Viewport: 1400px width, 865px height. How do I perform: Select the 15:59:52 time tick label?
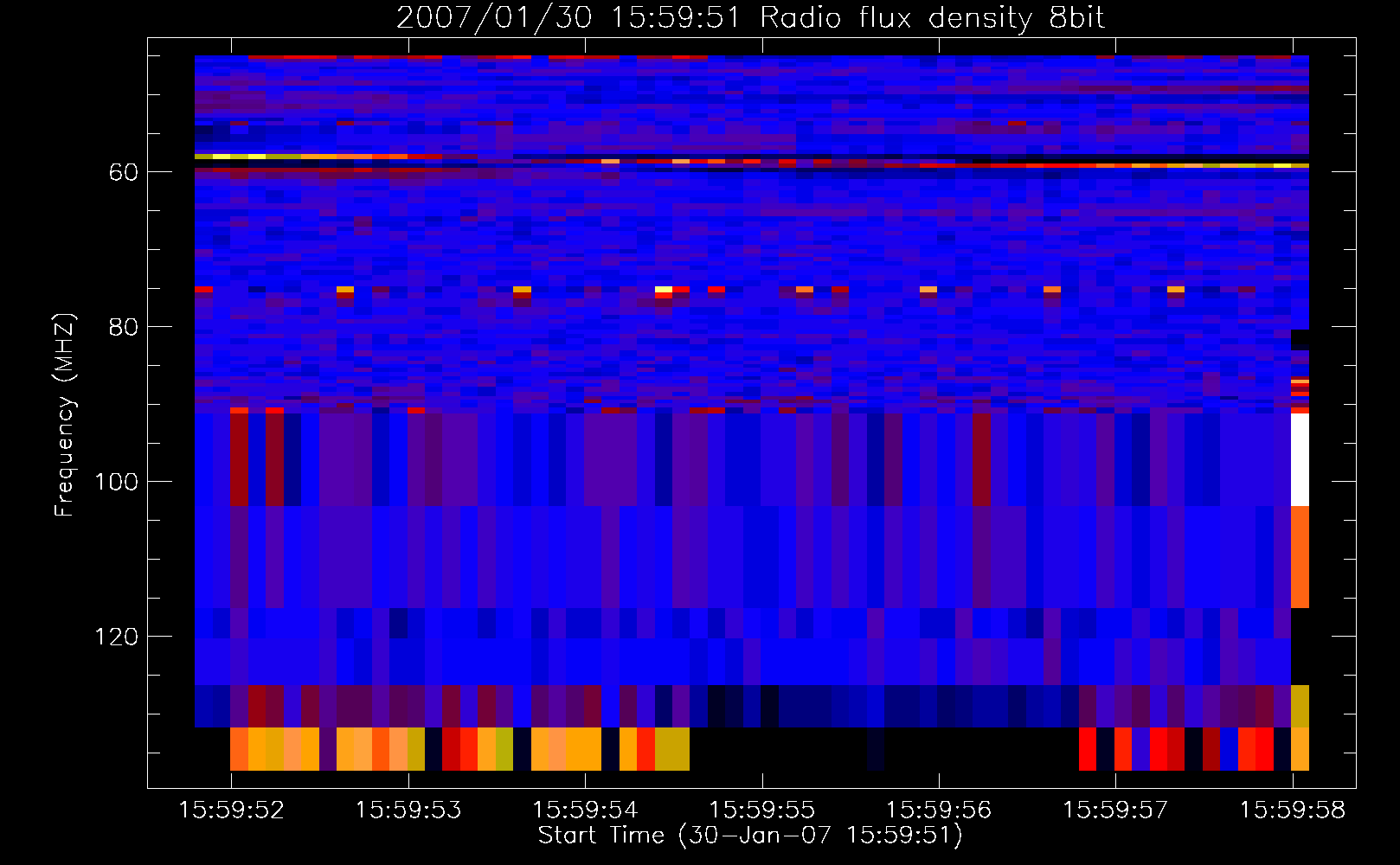click(231, 811)
